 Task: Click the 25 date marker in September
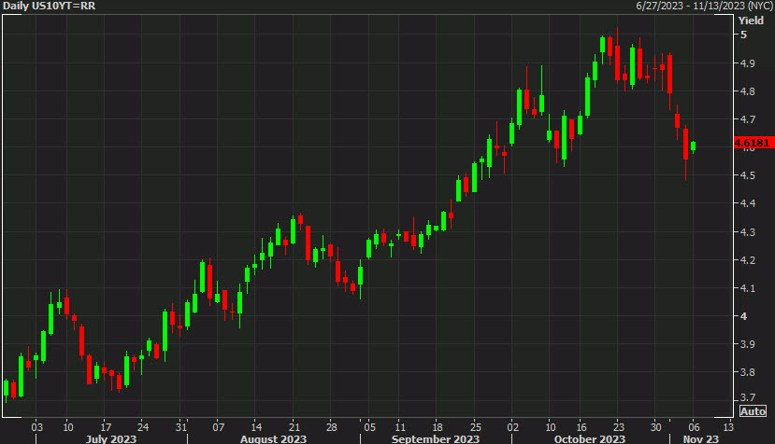click(x=475, y=427)
